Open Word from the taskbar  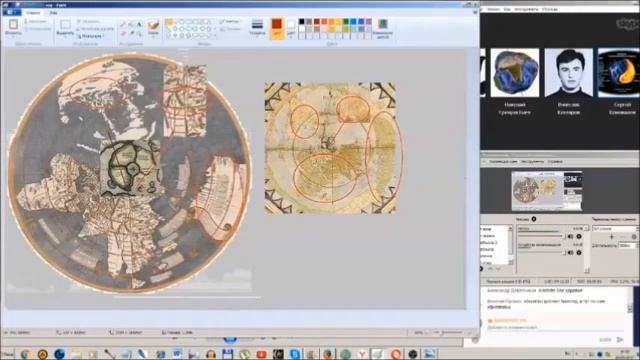[x=177, y=354]
